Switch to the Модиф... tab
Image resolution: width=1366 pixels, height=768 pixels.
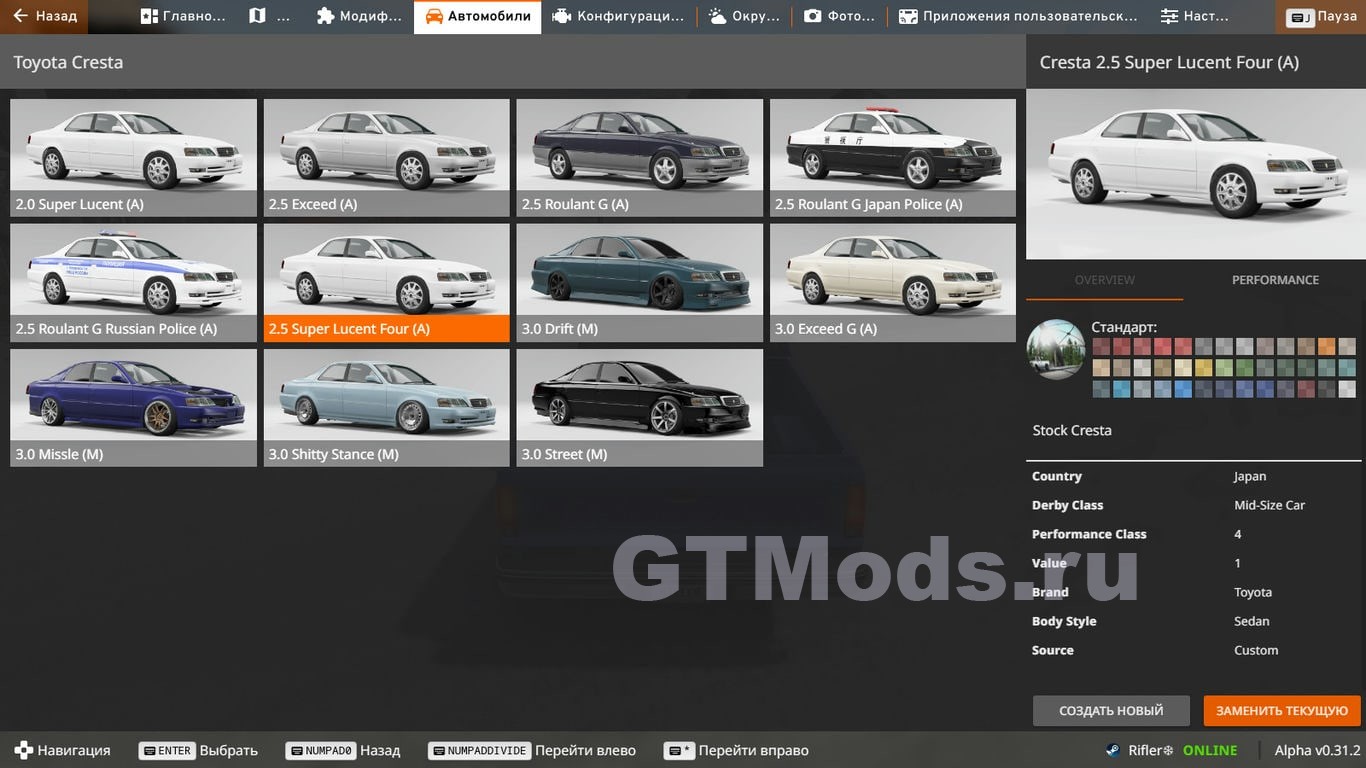point(359,16)
